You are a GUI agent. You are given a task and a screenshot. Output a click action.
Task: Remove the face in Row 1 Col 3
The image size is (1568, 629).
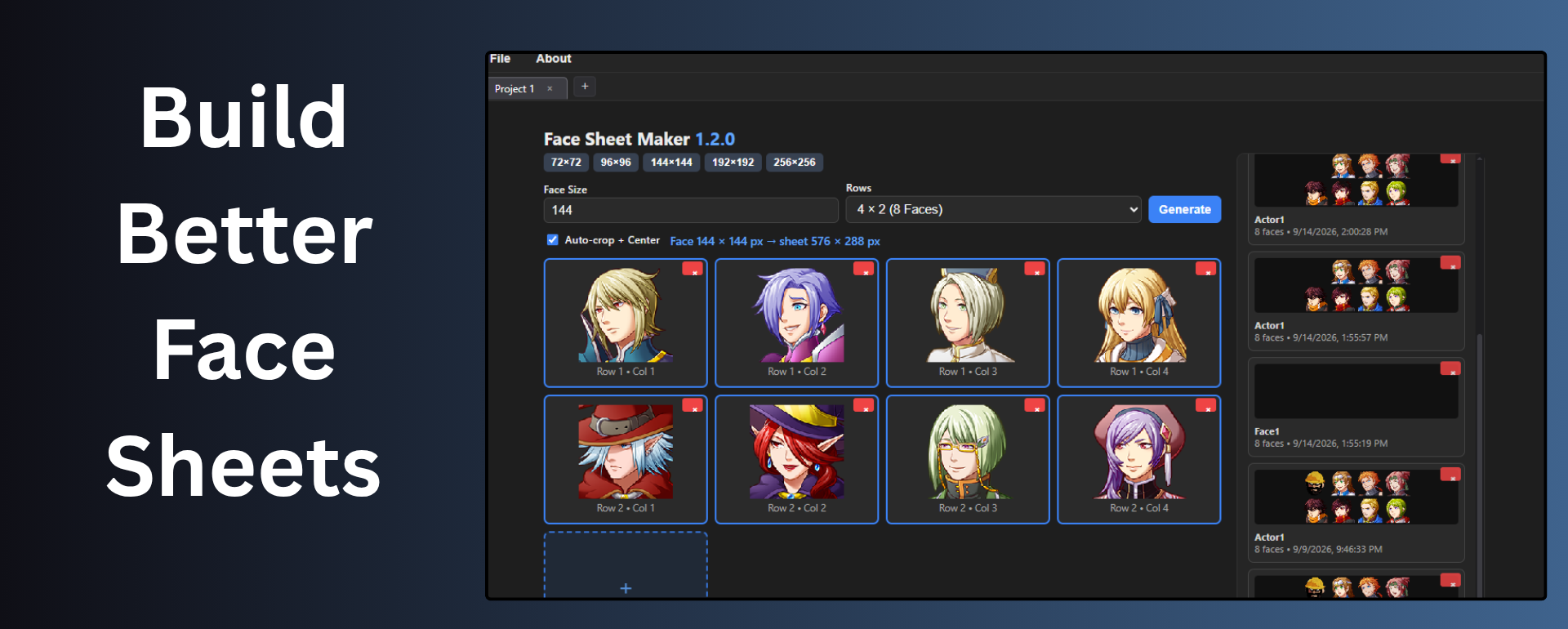pos(1035,269)
